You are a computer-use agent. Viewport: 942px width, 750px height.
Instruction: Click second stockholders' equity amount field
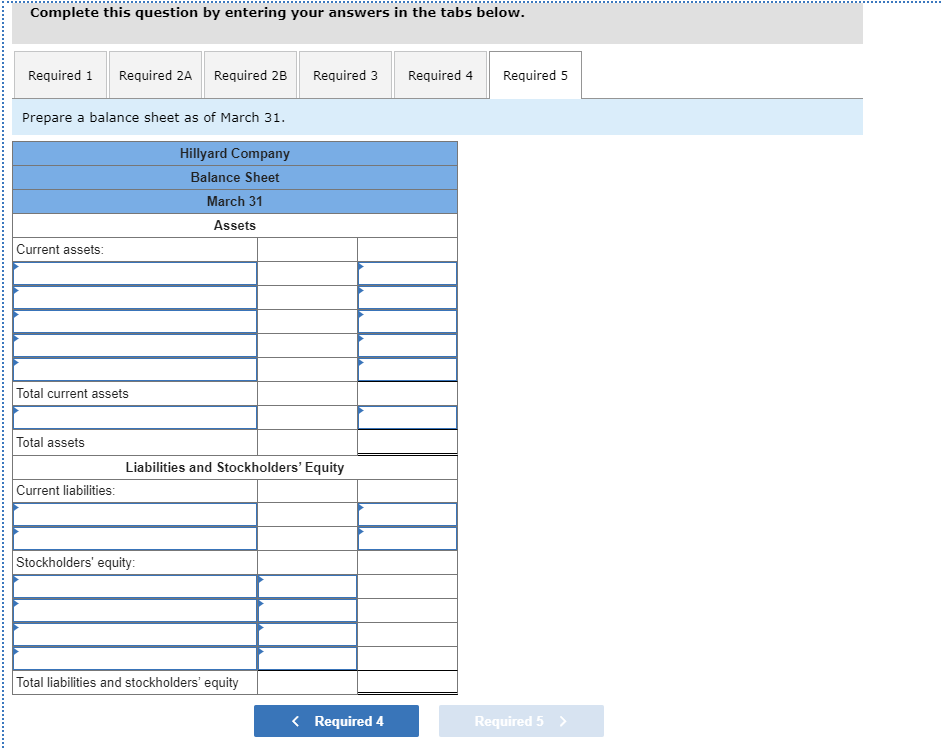coord(308,611)
